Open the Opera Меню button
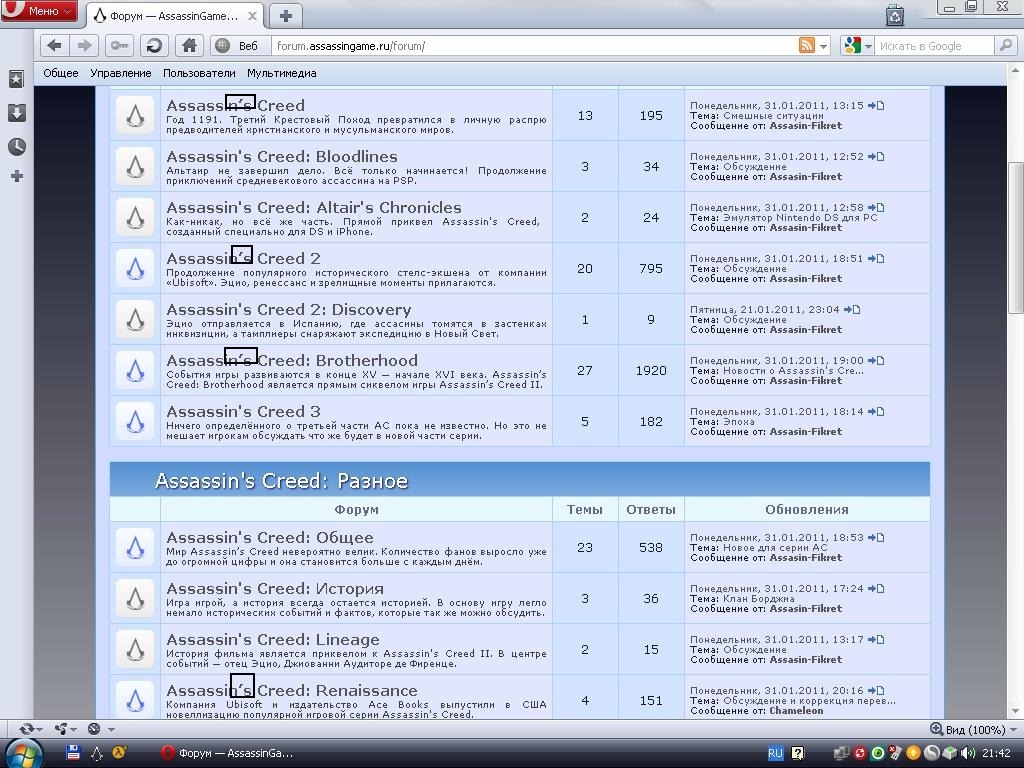Image resolution: width=1024 pixels, height=768 pixels. tap(39, 10)
